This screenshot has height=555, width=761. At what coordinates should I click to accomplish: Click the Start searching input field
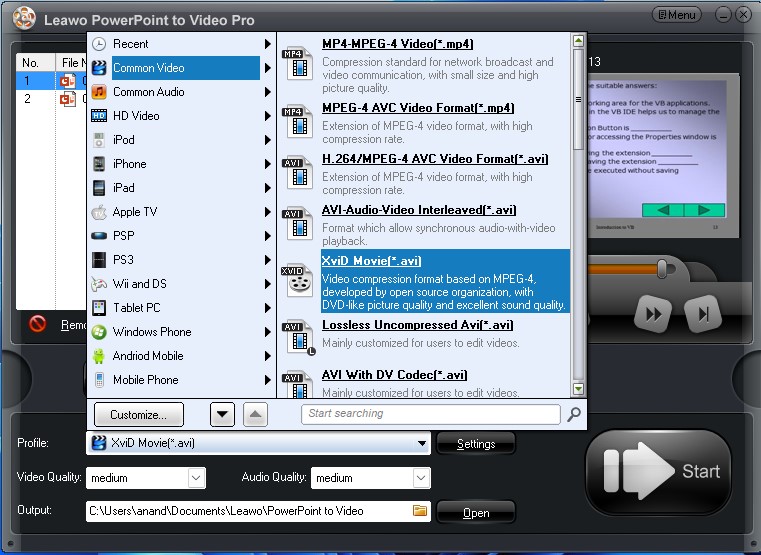click(431, 414)
